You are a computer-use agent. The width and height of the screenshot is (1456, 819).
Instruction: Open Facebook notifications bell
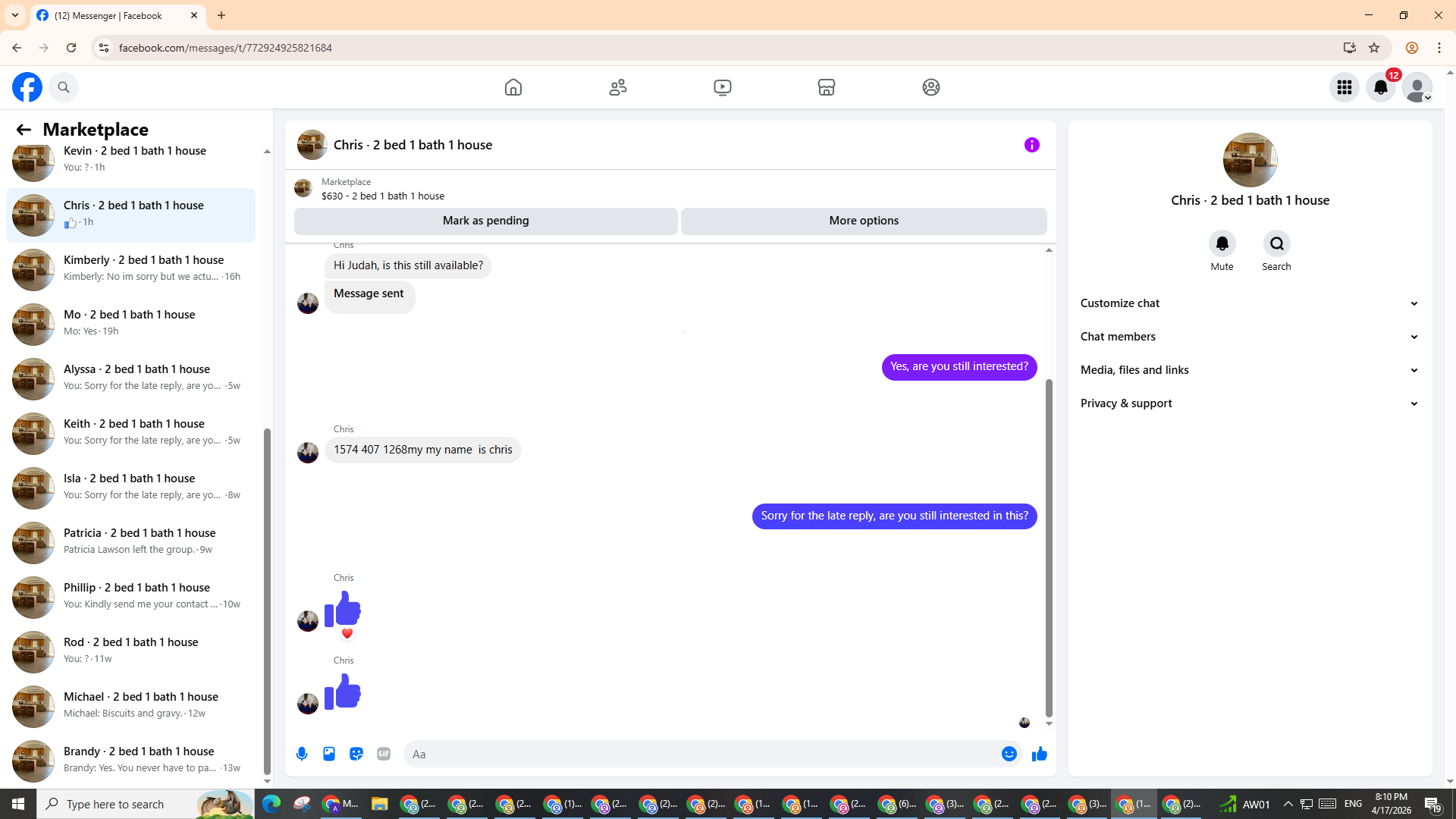1380,87
